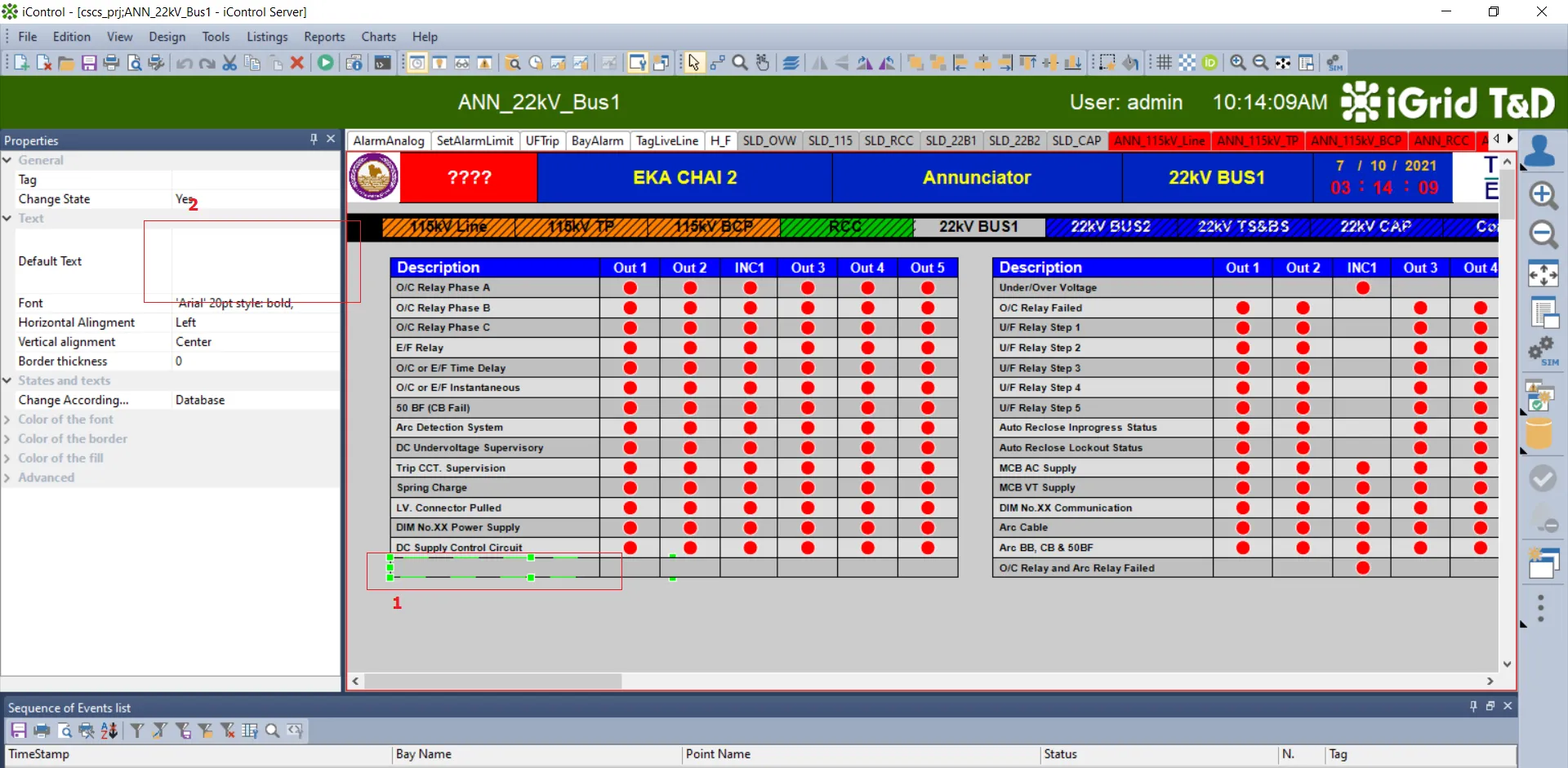Switch to the SLD_OVW tab

tap(769, 140)
